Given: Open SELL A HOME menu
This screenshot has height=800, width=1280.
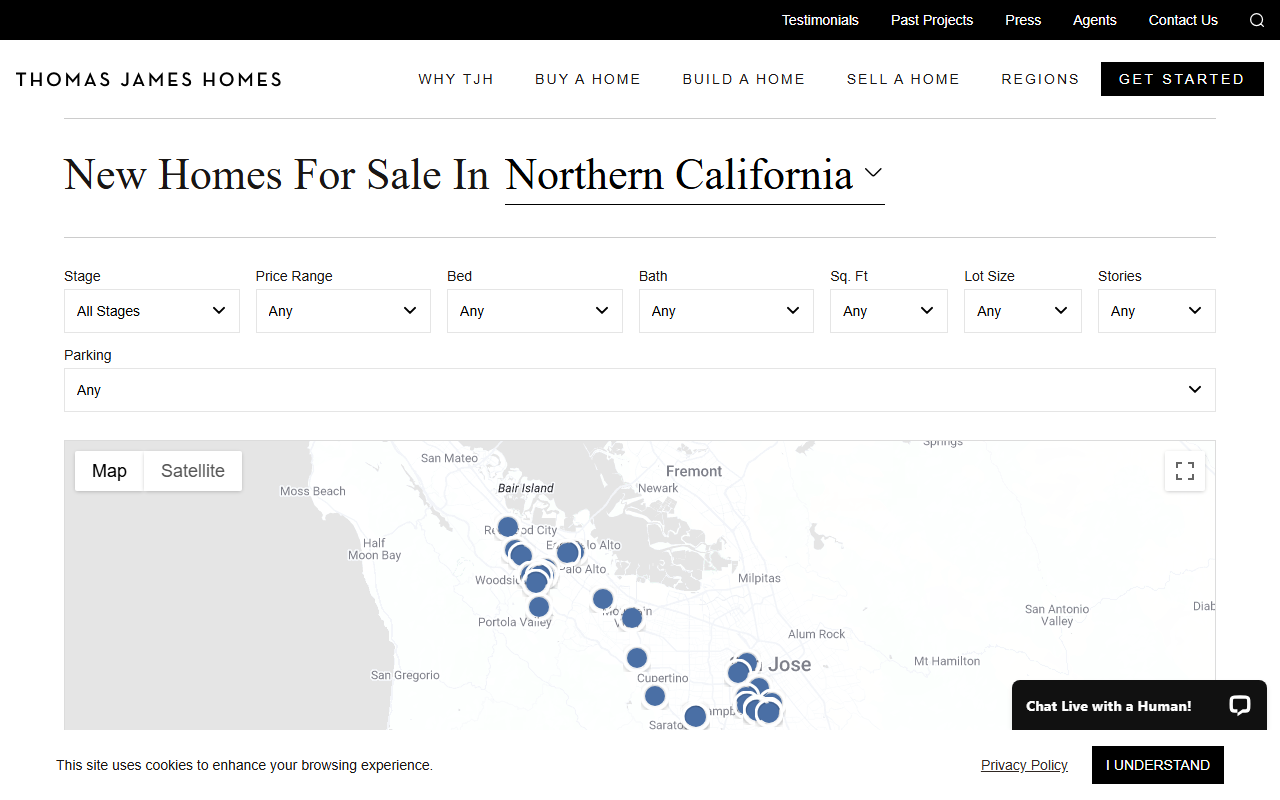Looking at the screenshot, I should [903, 79].
